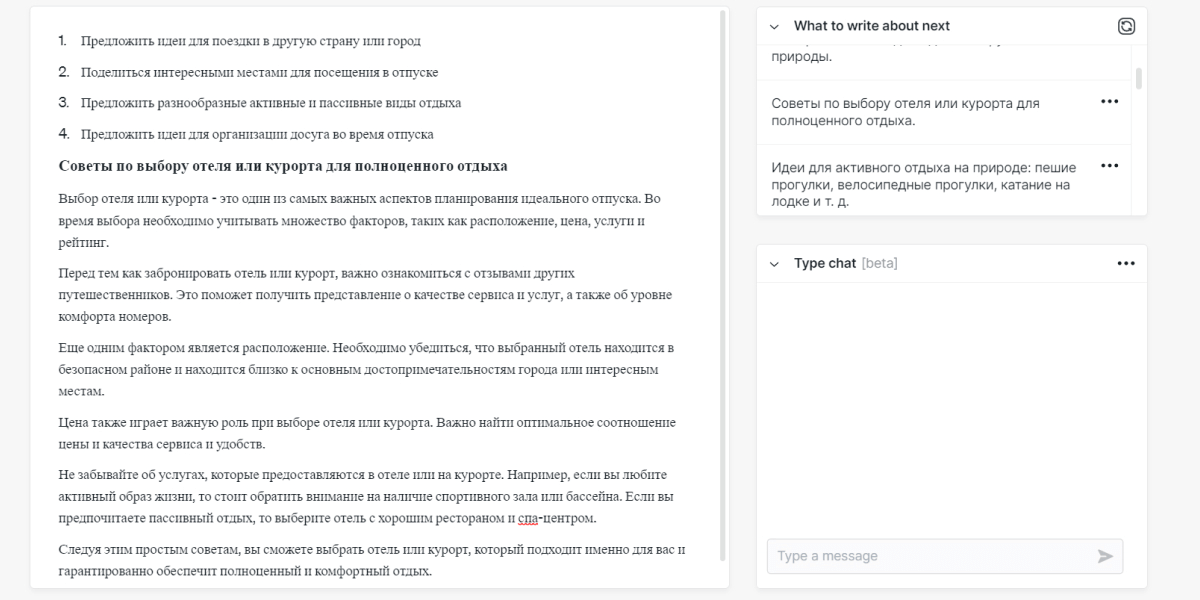This screenshot has height=600, width=1200.
Task: Place the cursor in the paragraph starting Еще одним фактором
Action: [x=367, y=369]
